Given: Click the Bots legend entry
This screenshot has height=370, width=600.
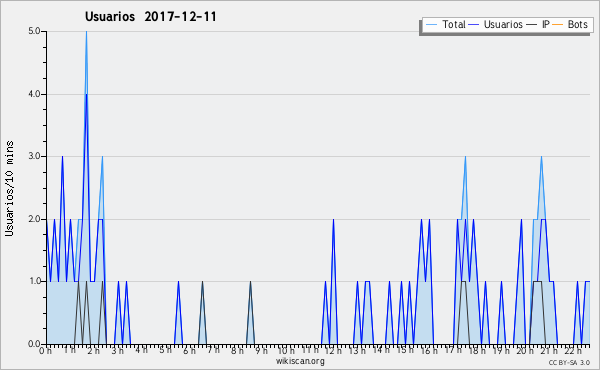Looking at the screenshot, I should [x=570, y=24].
